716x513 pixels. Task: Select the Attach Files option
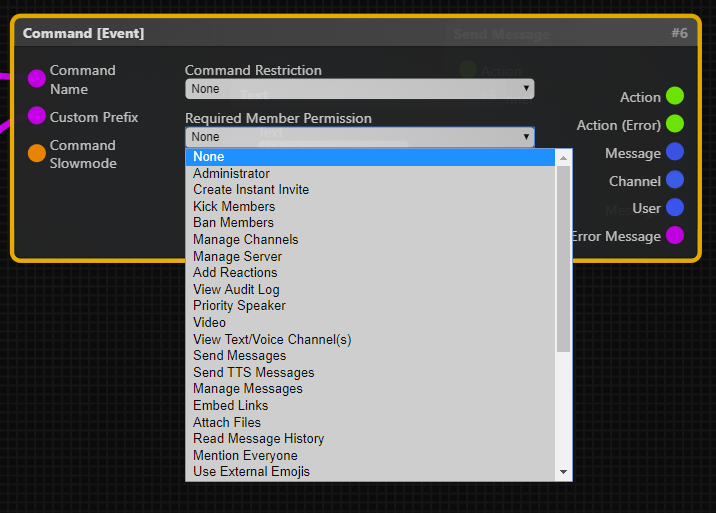370,422
